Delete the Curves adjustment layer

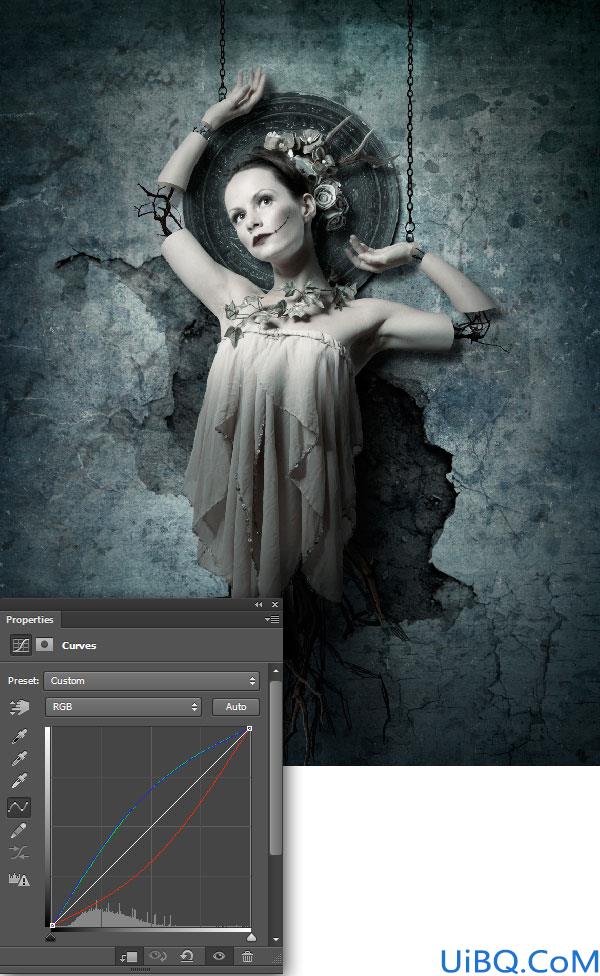click(248, 957)
